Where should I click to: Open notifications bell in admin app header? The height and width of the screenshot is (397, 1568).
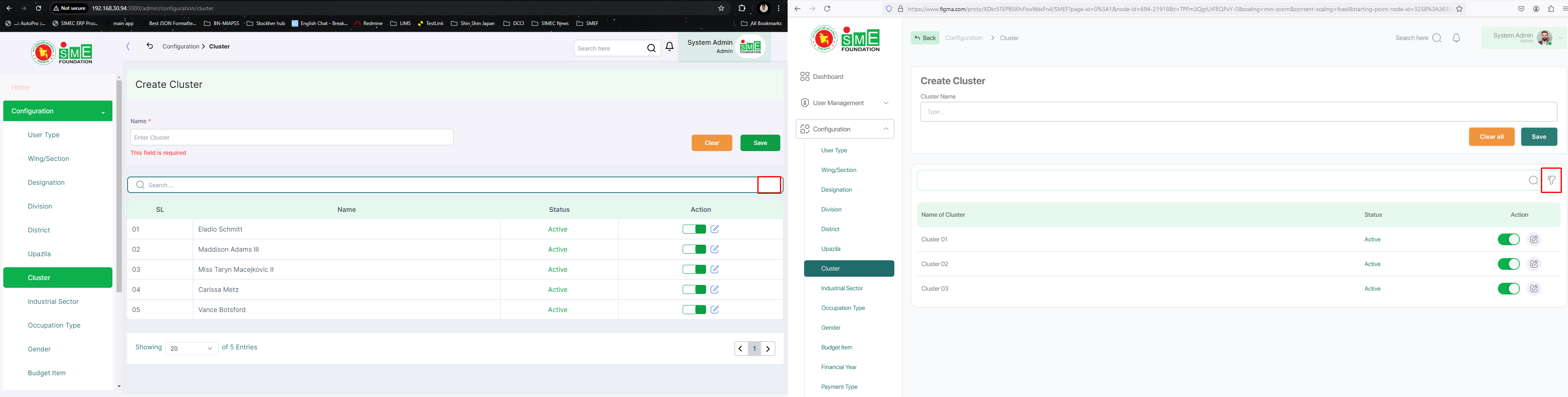(x=670, y=47)
